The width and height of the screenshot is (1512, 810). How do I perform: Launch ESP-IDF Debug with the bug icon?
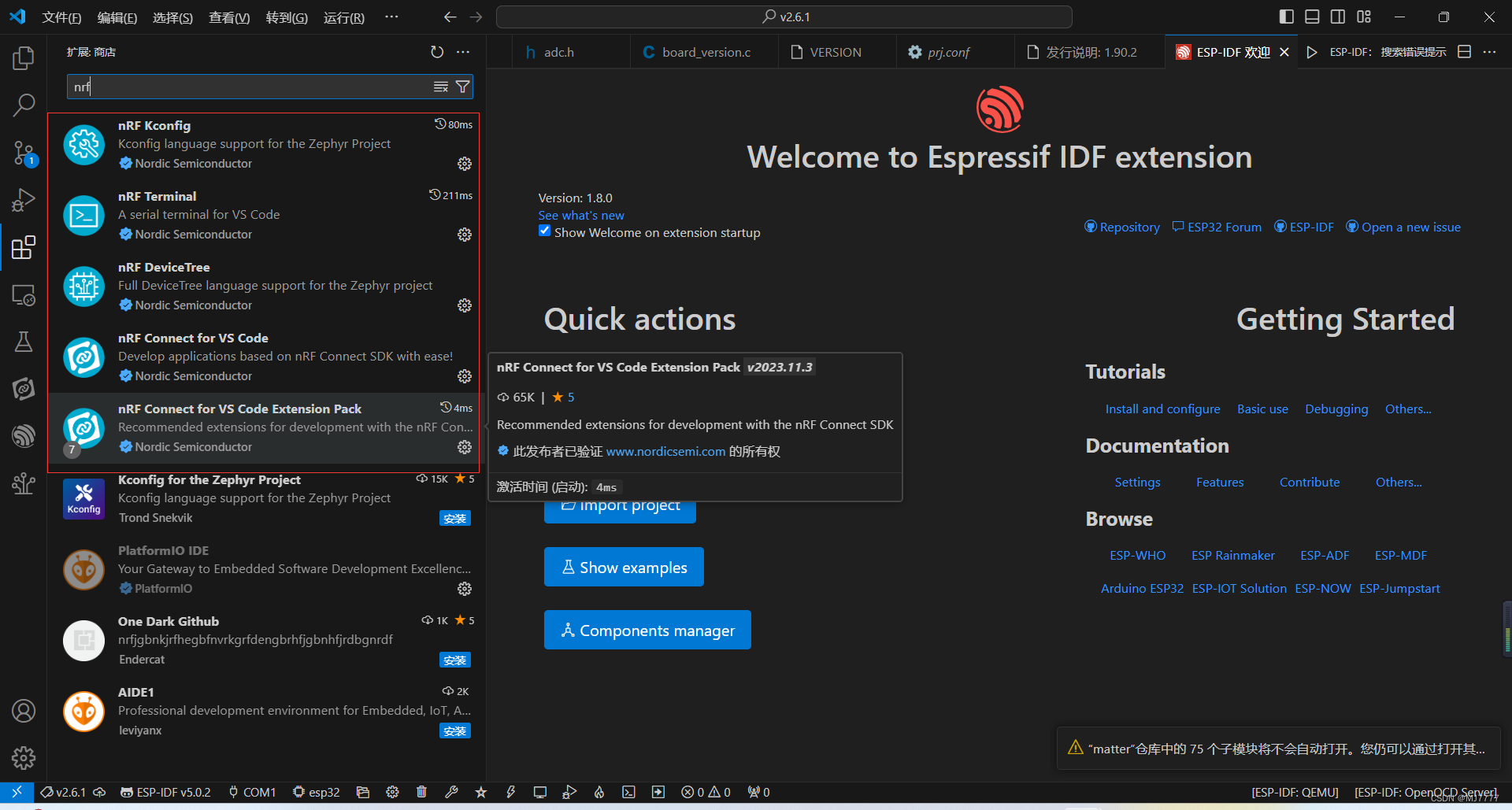(569, 792)
